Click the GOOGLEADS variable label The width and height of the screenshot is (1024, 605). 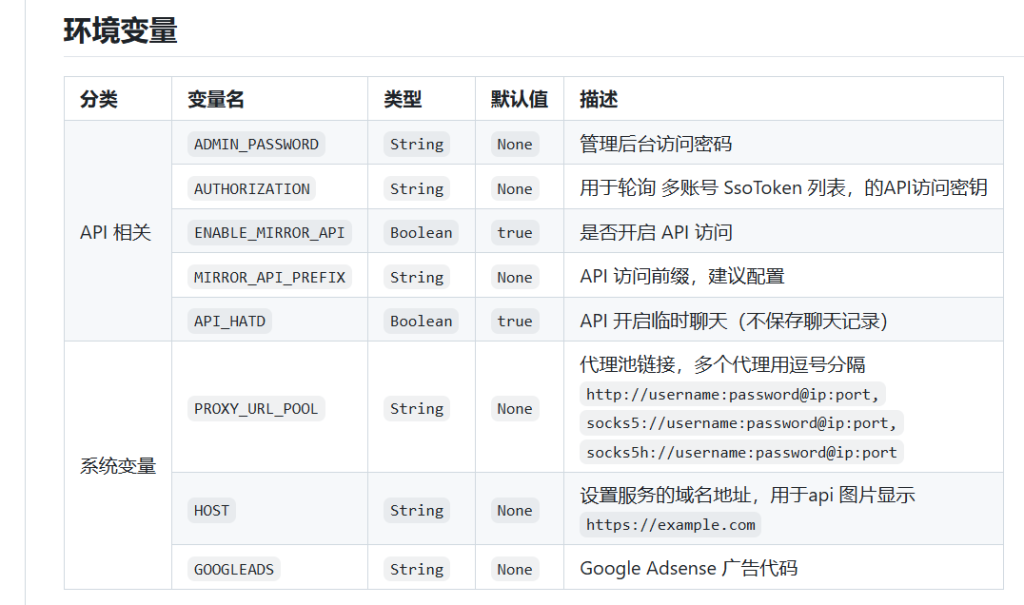pos(233,569)
